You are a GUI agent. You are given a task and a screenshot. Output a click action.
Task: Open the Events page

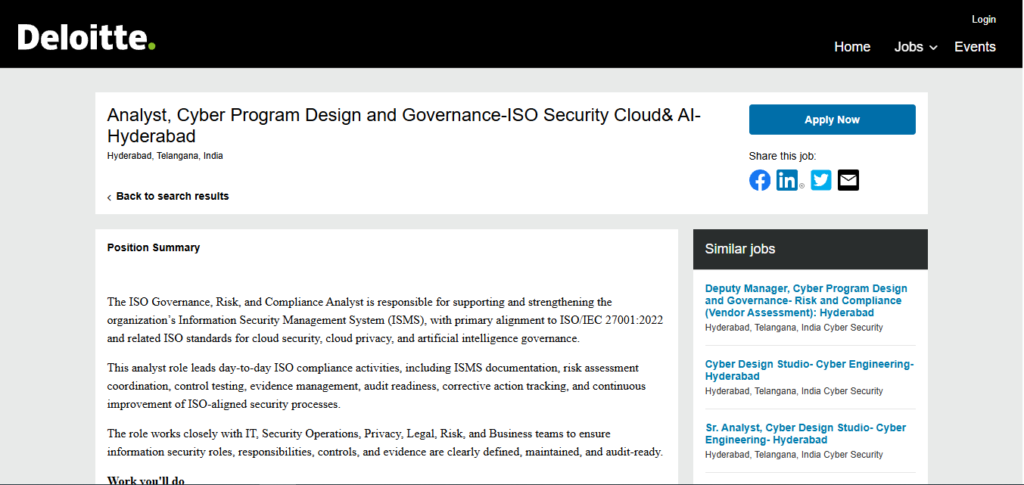pyautogui.click(x=975, y=47)
